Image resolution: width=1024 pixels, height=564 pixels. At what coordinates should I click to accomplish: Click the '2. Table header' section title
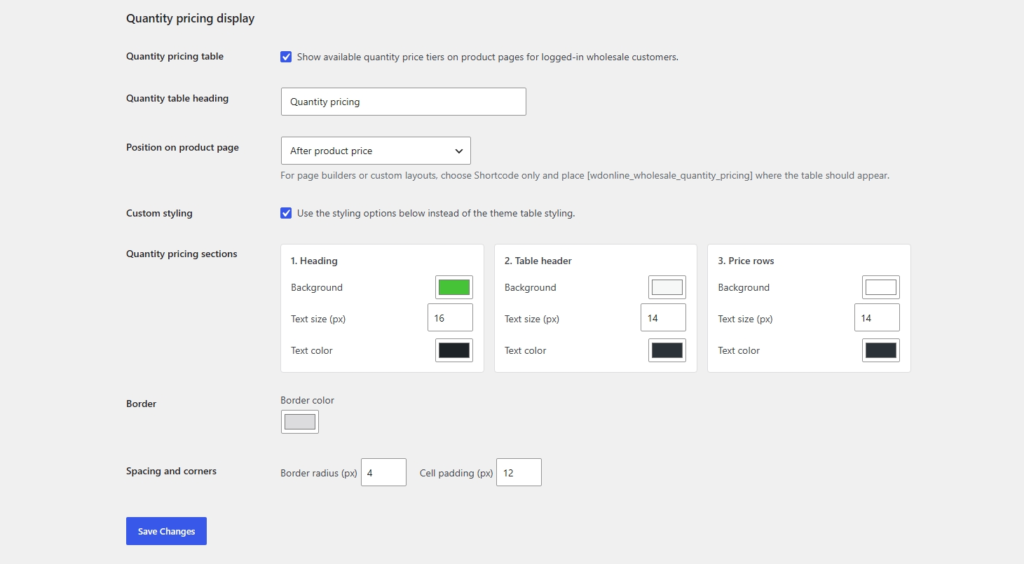537,260
